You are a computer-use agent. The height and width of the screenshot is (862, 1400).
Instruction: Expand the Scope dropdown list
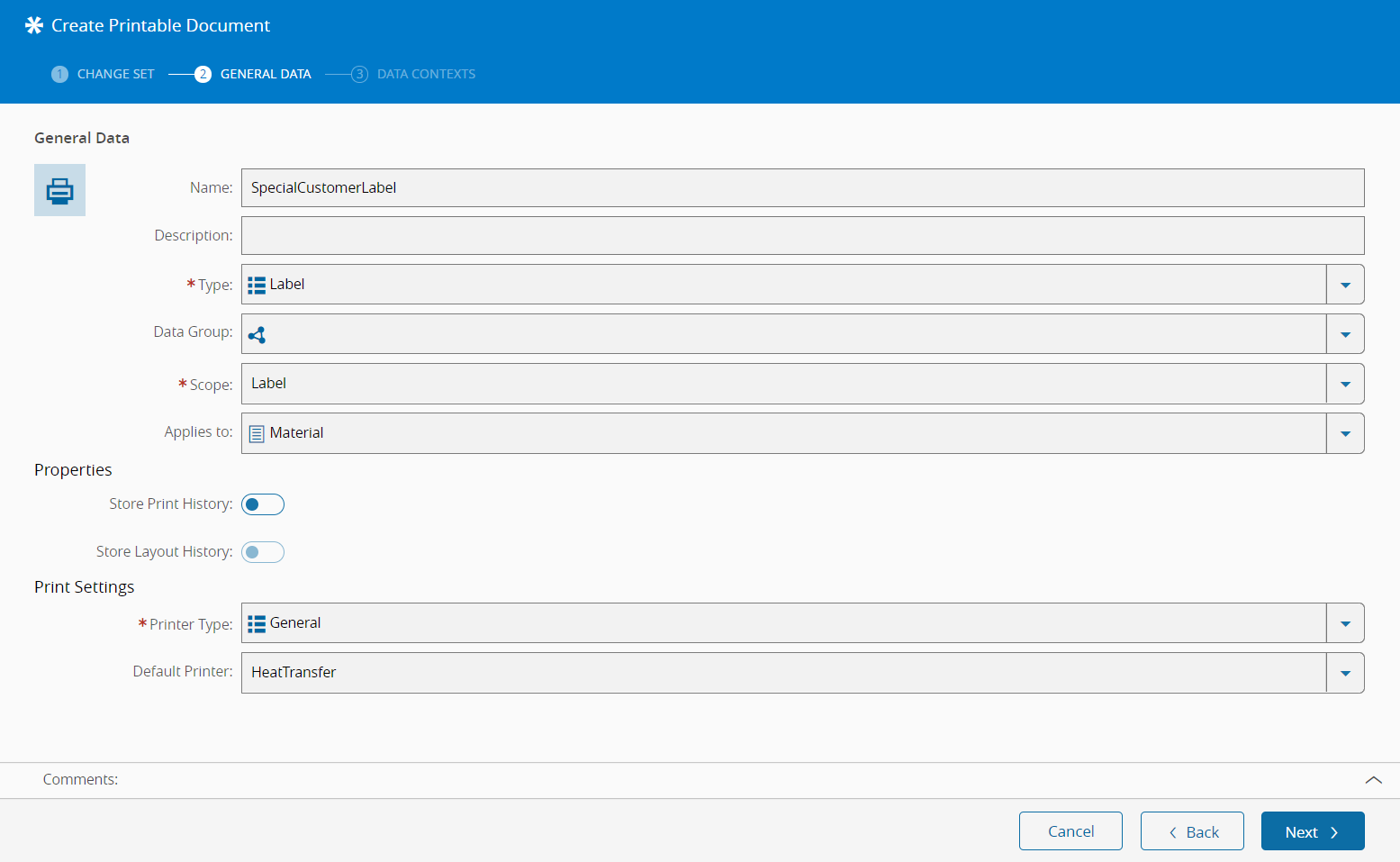pyautogui.click(x=1345, y=384)
